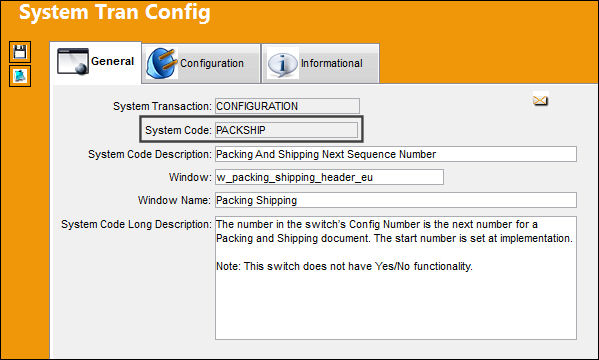
Task: Click the System Code PACKSHIP field
Action: click(x=287, y=130)
